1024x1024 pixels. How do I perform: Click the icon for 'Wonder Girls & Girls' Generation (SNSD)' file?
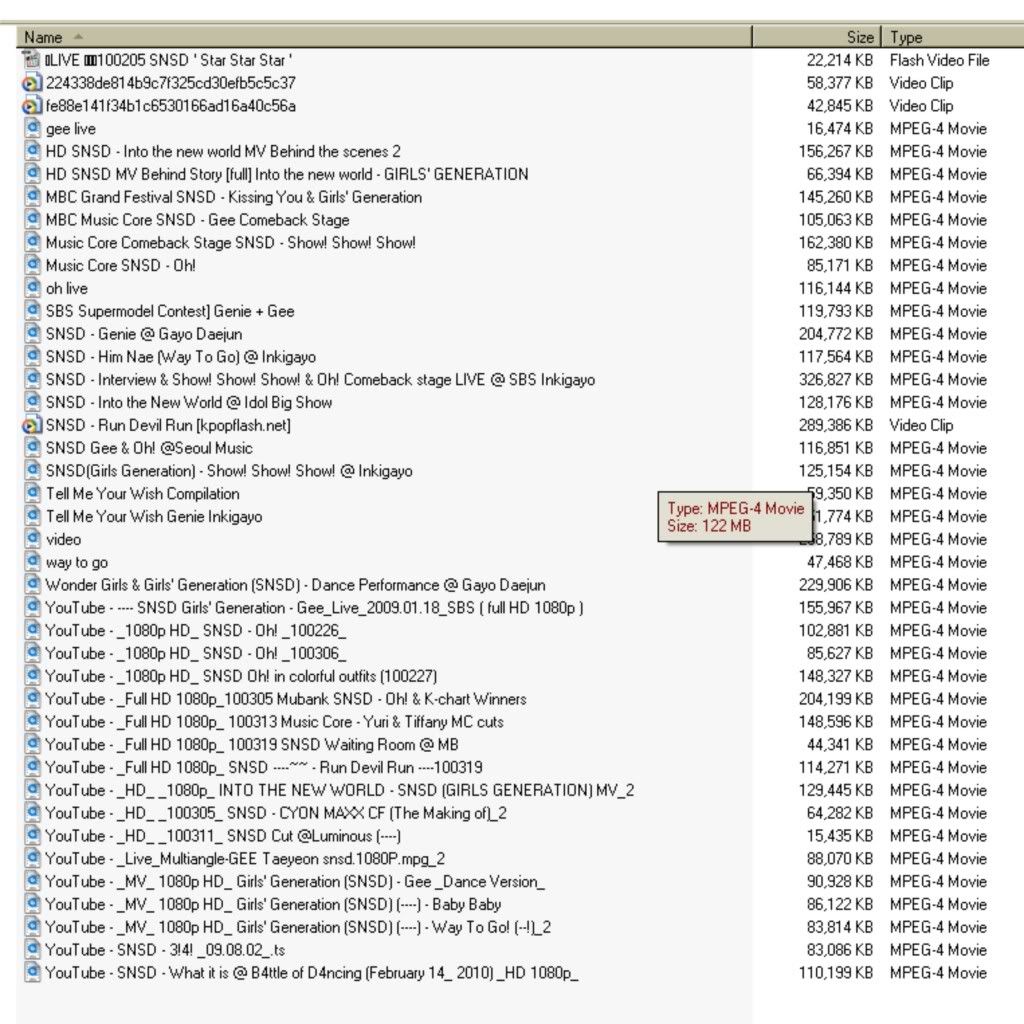coord(32,585)
